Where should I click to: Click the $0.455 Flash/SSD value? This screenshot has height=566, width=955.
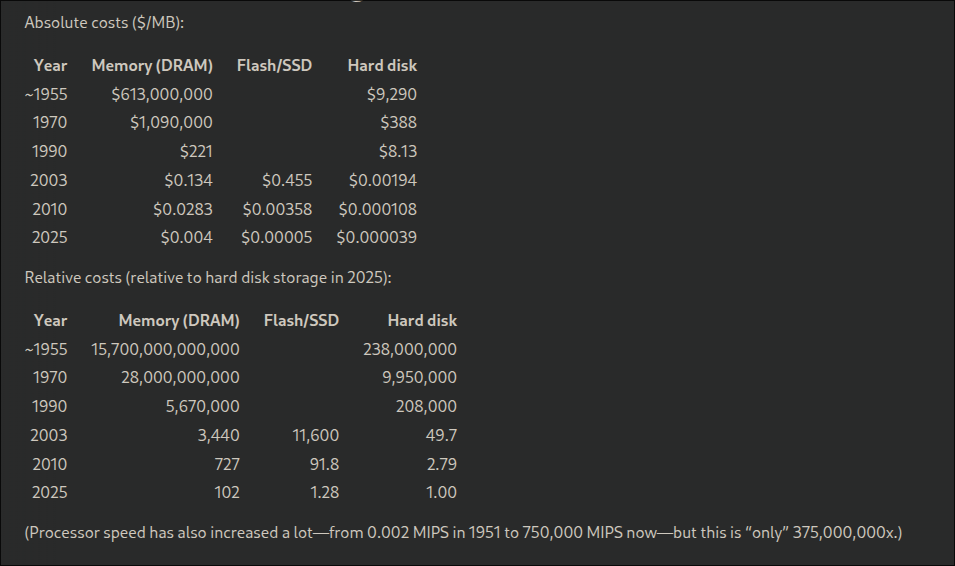point(287,181)
